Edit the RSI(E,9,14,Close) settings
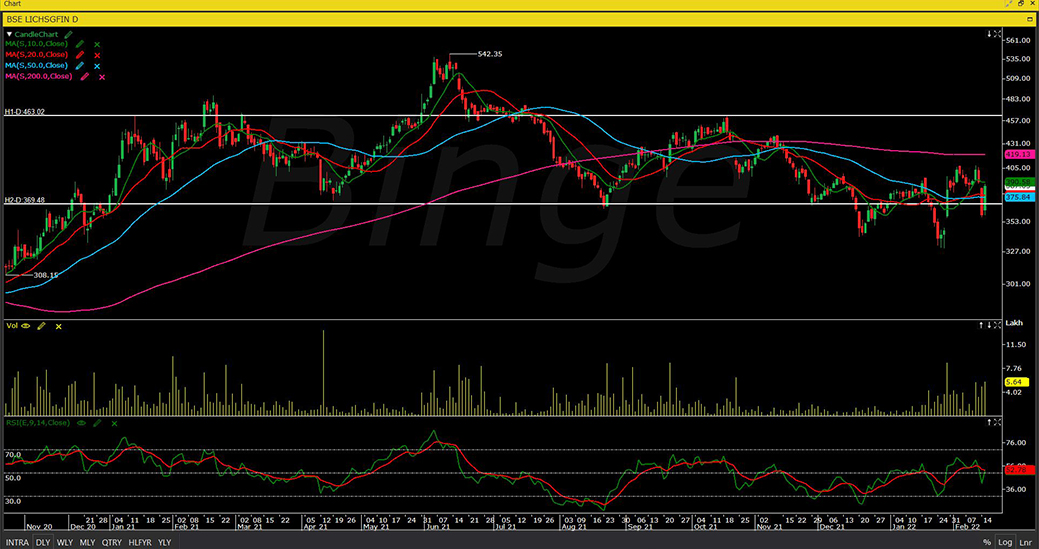The image size is (1039, 549). tap(97, 423)
